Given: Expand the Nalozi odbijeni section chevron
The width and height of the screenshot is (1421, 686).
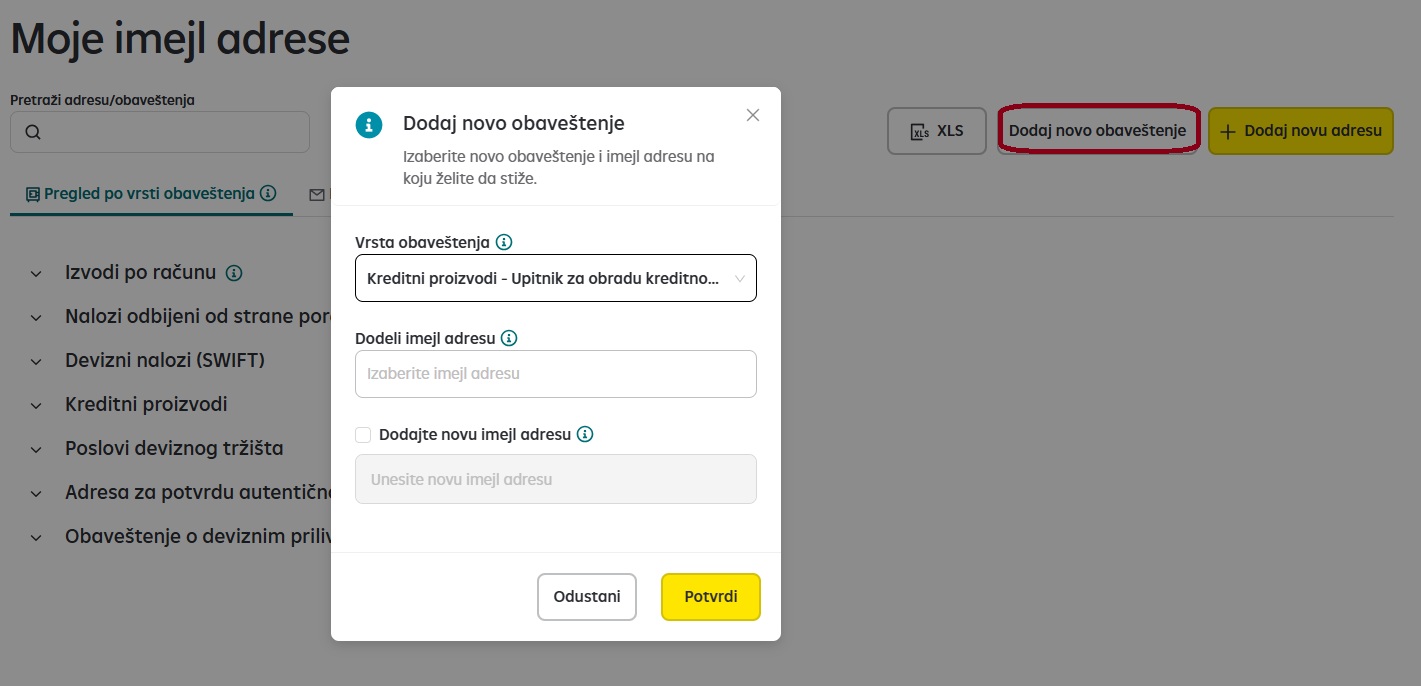Looking at the screenshot, I should pyautogui.click(x=37, y=317).
